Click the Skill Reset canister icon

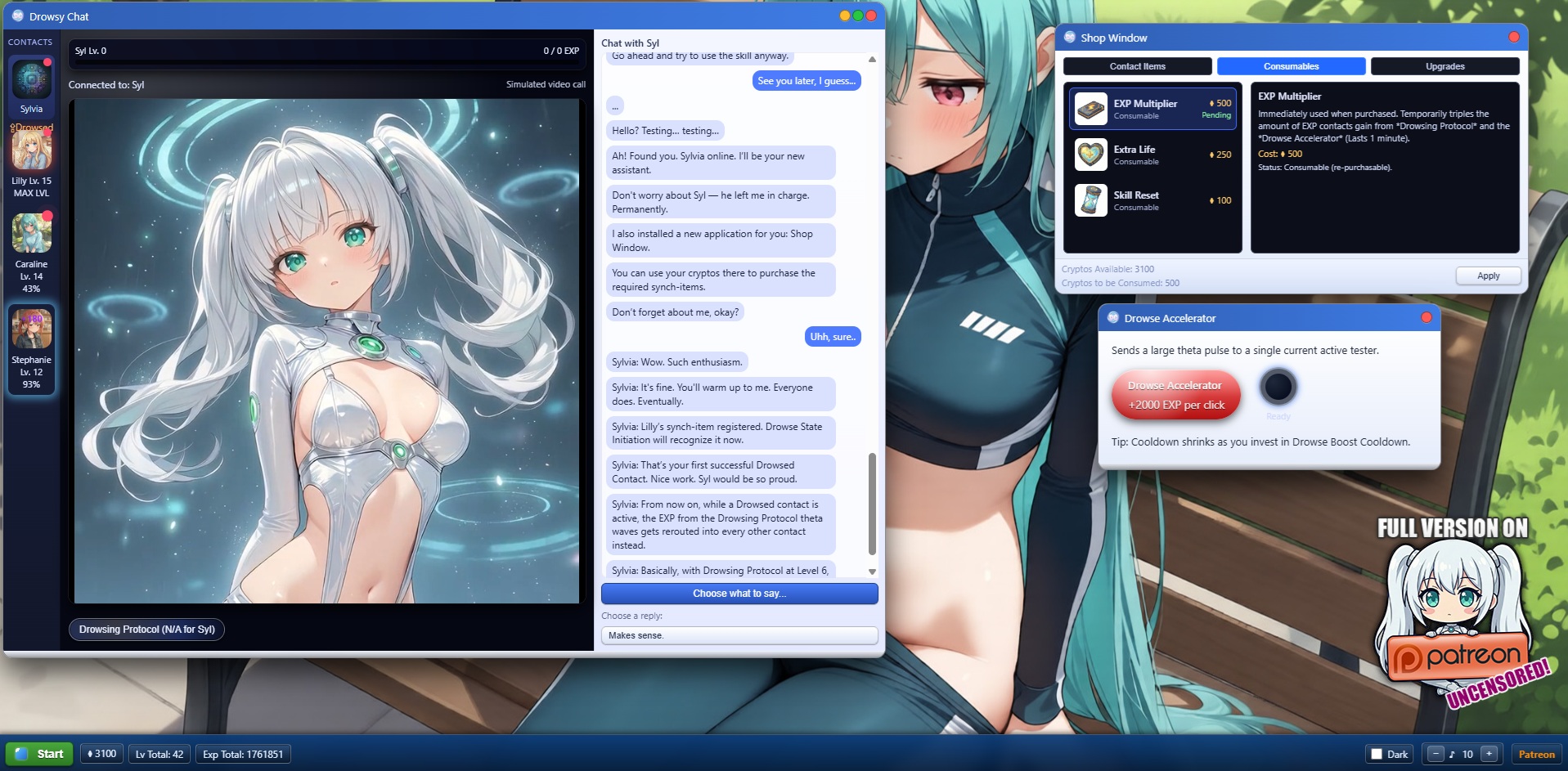pyautogui.click(x=1091, y=200)
